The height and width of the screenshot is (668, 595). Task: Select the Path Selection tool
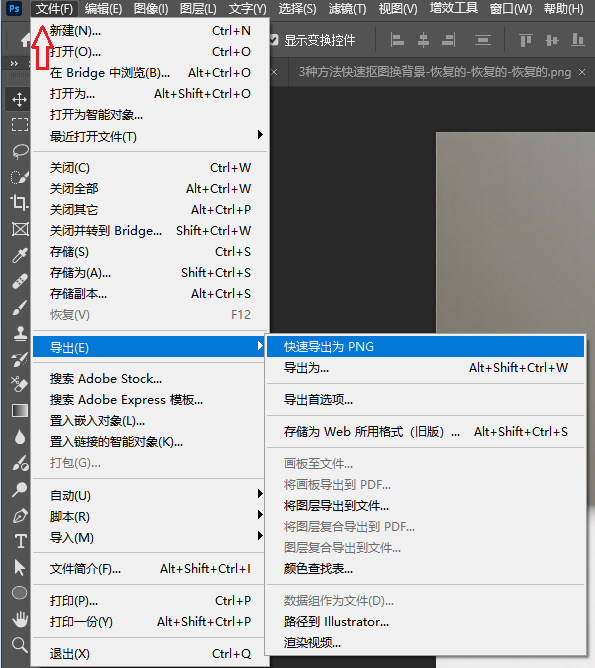(20, 567)
